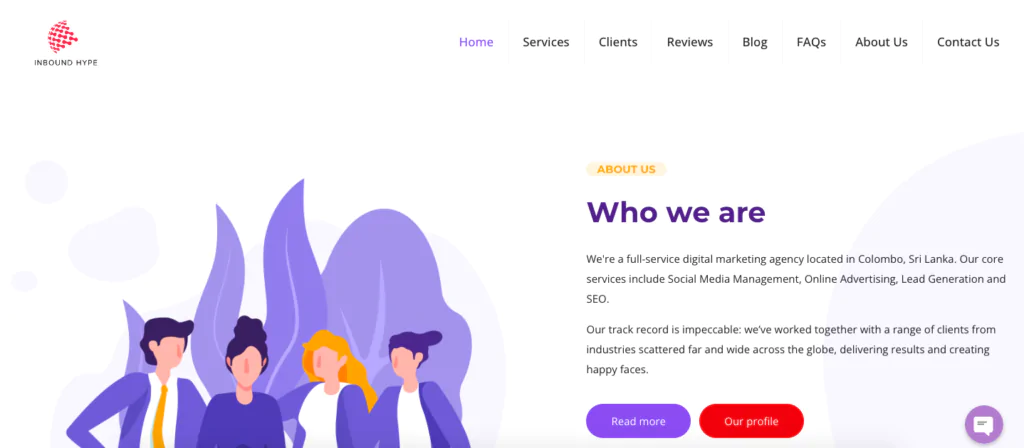Open the Services navigation item
Image resolution: width=1024 pixels, height=448 pixels.
[546, 42]
